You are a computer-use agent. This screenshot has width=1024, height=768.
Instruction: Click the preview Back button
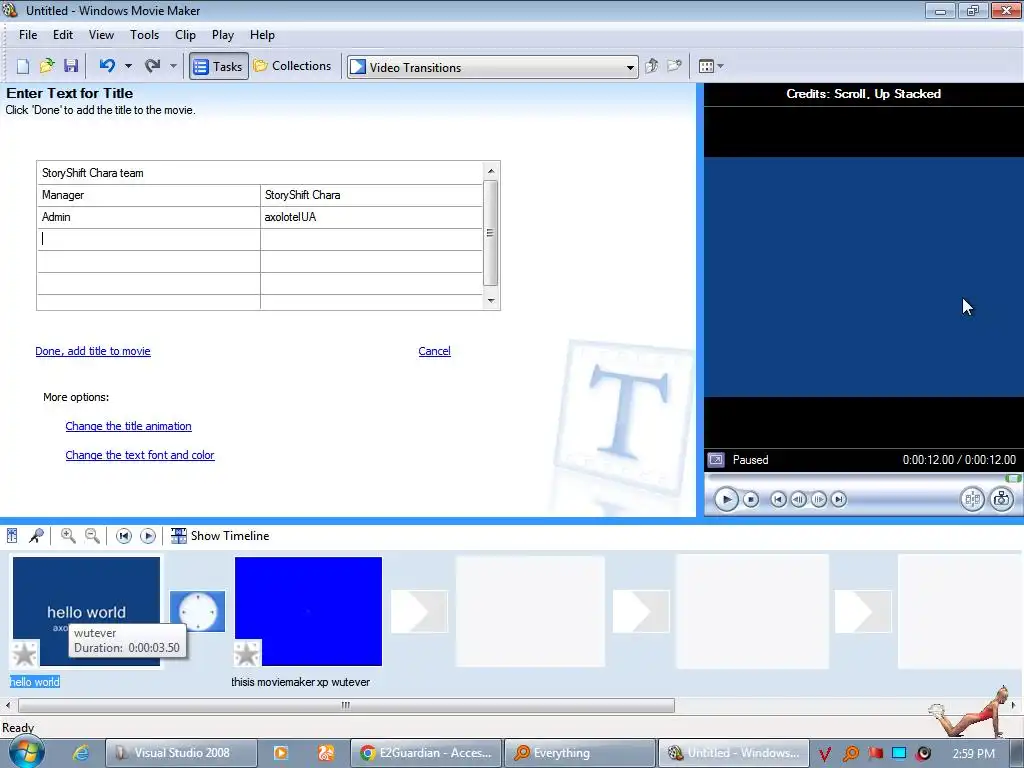tap(778, 500)
